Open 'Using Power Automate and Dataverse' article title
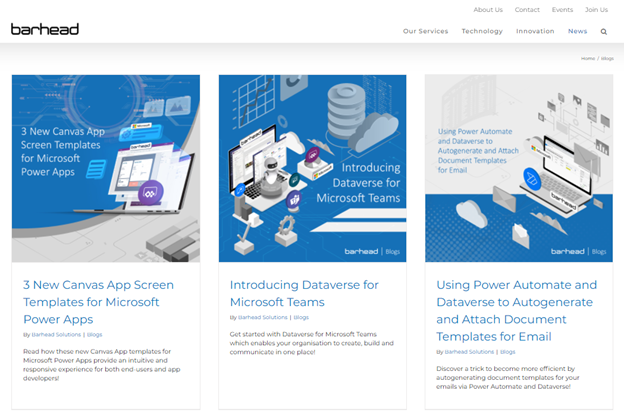Screen dimensions: 624x419 (517, 311)
